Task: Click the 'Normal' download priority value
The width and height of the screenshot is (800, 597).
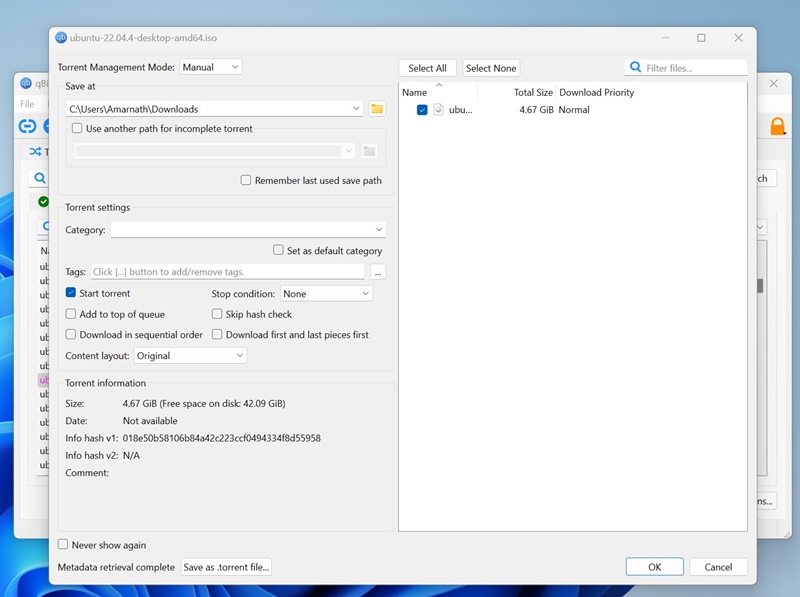Action: [x=574, y=110]
